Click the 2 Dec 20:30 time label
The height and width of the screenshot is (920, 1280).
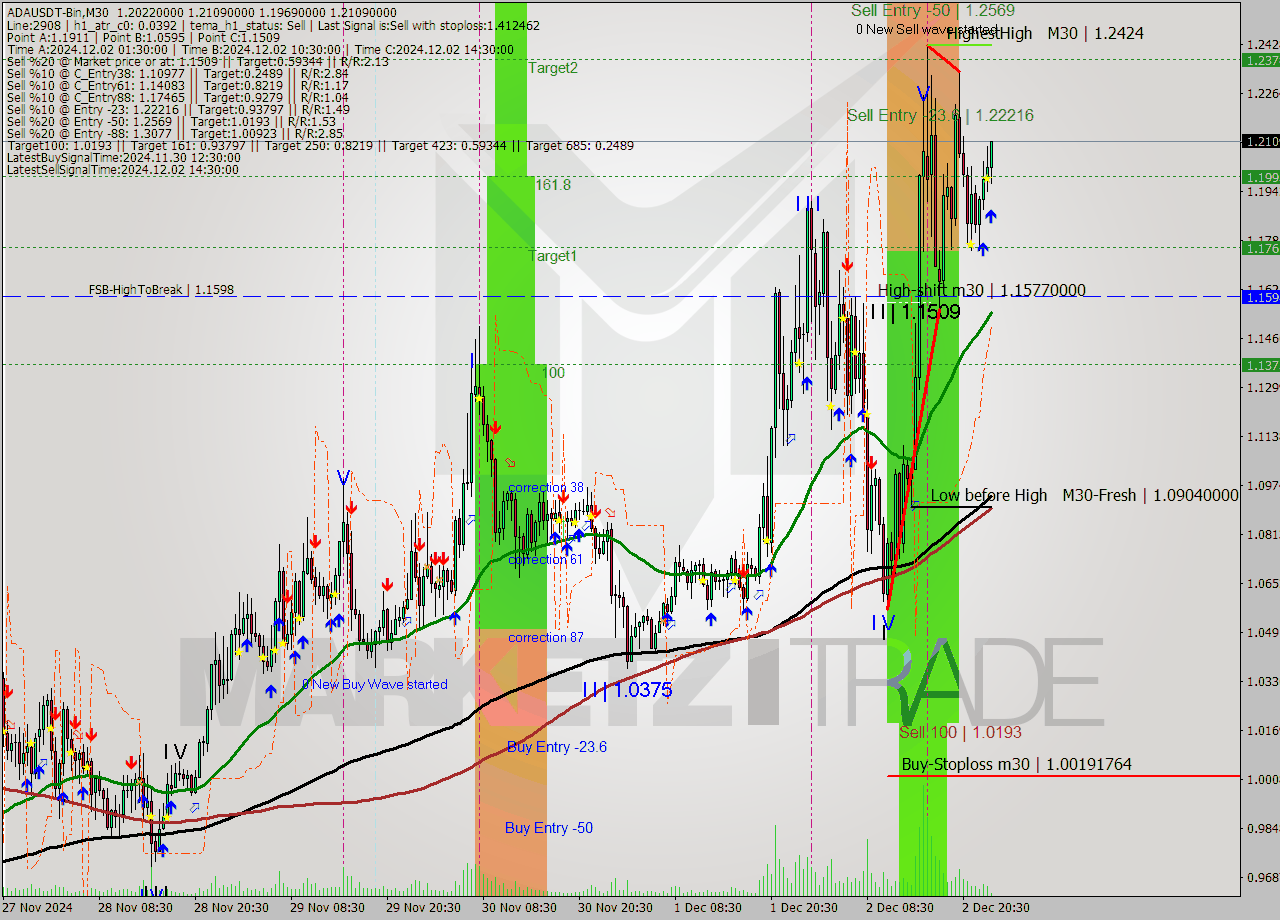click(995, 908)
